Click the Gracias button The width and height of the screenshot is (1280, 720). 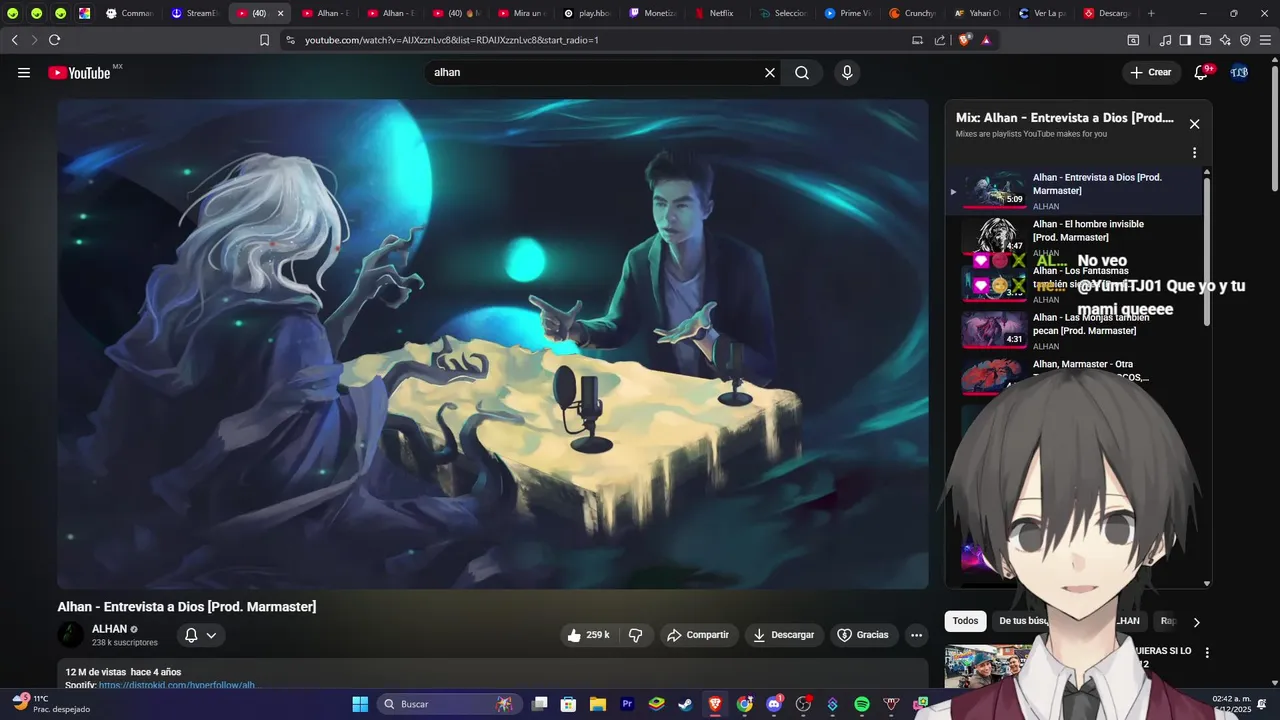click(862, 635)
